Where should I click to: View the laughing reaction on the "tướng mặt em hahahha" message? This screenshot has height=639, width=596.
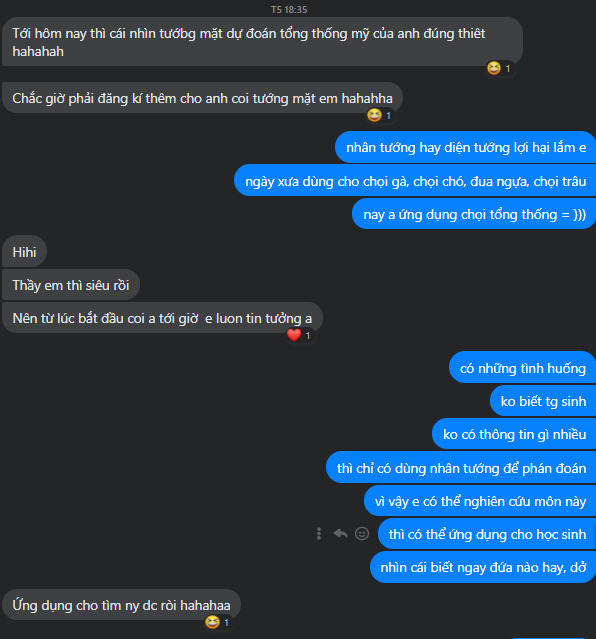(379, 115)
